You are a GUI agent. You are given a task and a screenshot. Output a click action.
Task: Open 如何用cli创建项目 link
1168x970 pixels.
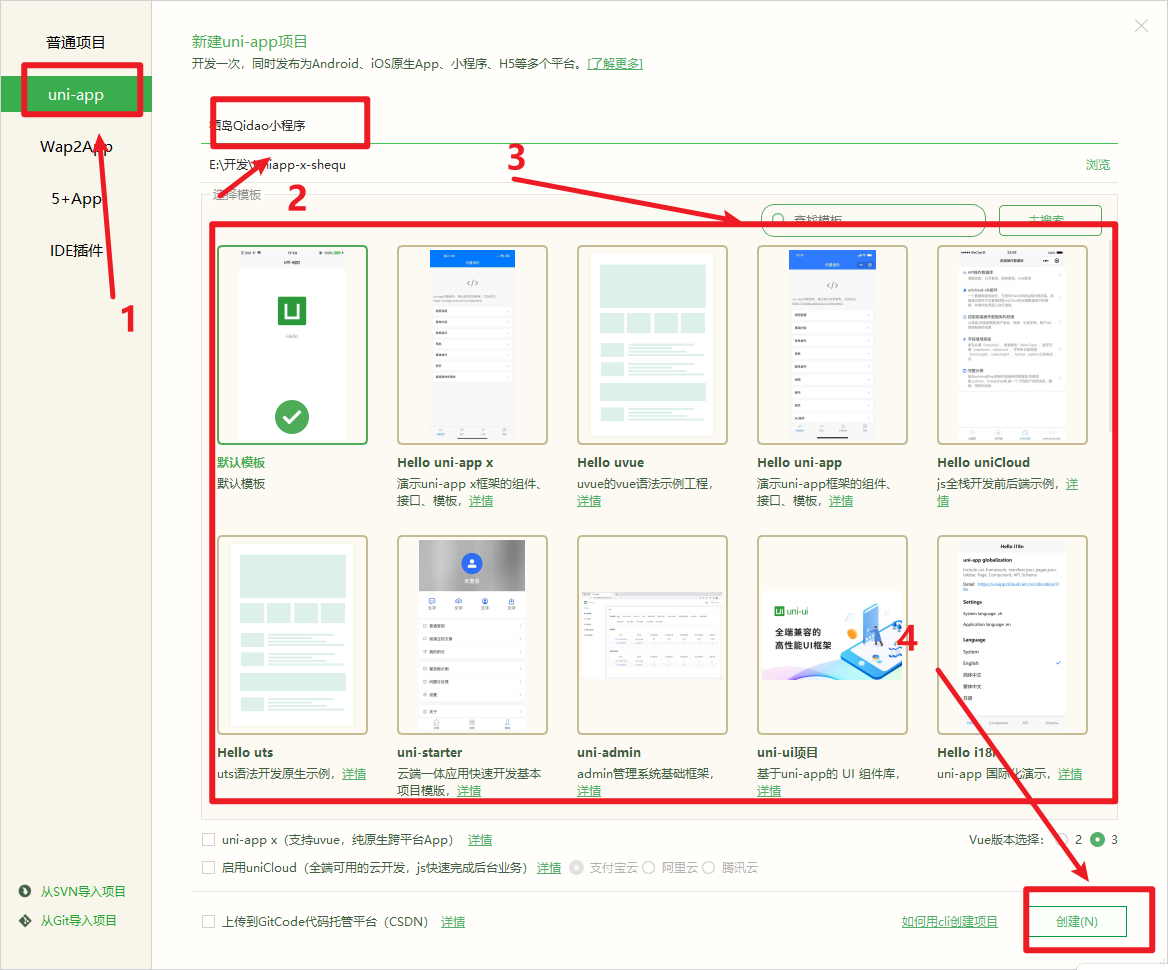coord(950,922)
